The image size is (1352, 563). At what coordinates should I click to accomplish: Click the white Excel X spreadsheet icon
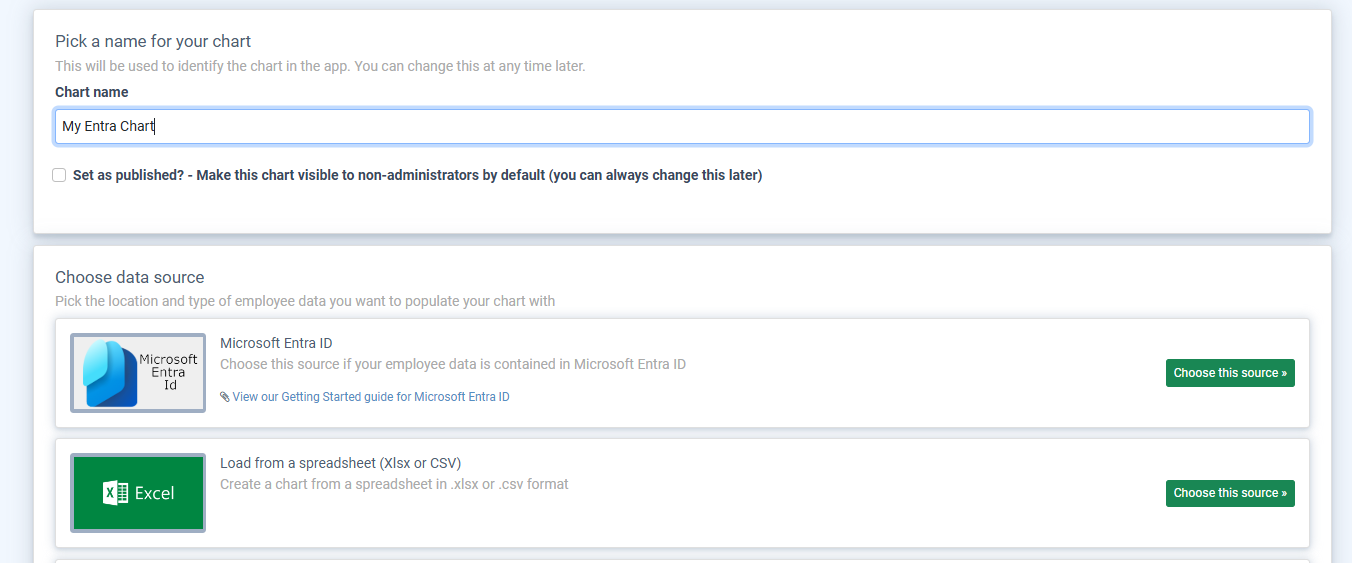[116, 493]
